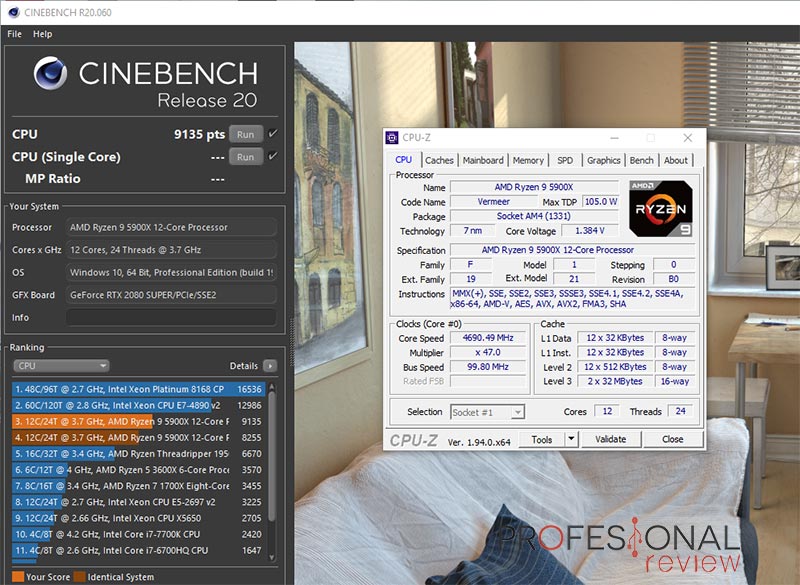Click the ranking list vertical scrollbar
This screenshot has width=800, height=585.
tap(272, 456)
